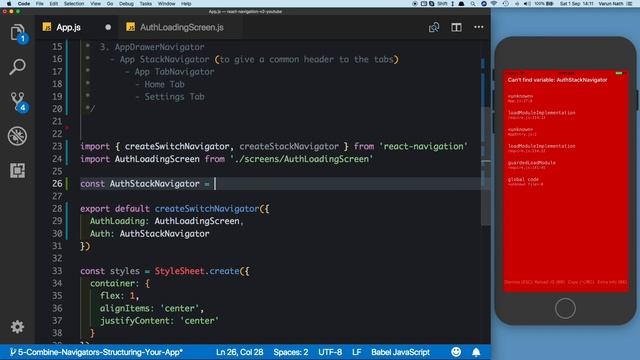
Task: Open the Source Control view with badge 4
Action: click(x=18, y=101)
